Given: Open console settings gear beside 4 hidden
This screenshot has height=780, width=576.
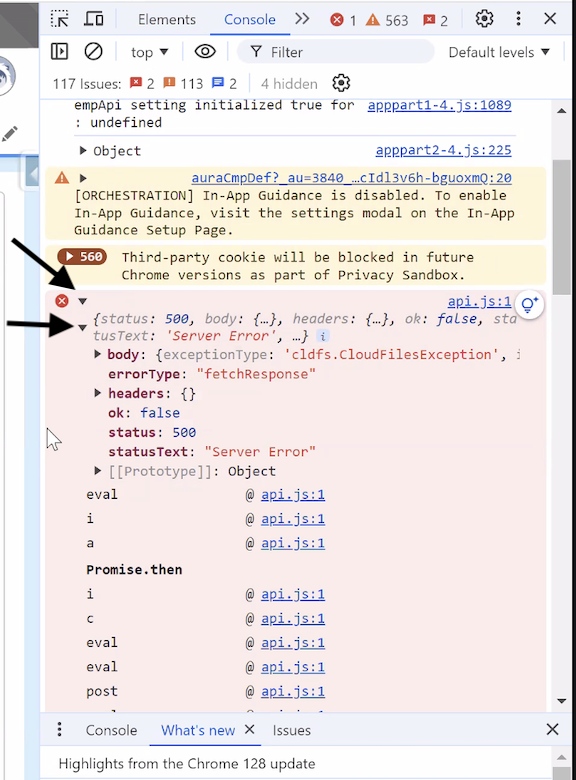Looking at the screenshot, I should point(341,83).
